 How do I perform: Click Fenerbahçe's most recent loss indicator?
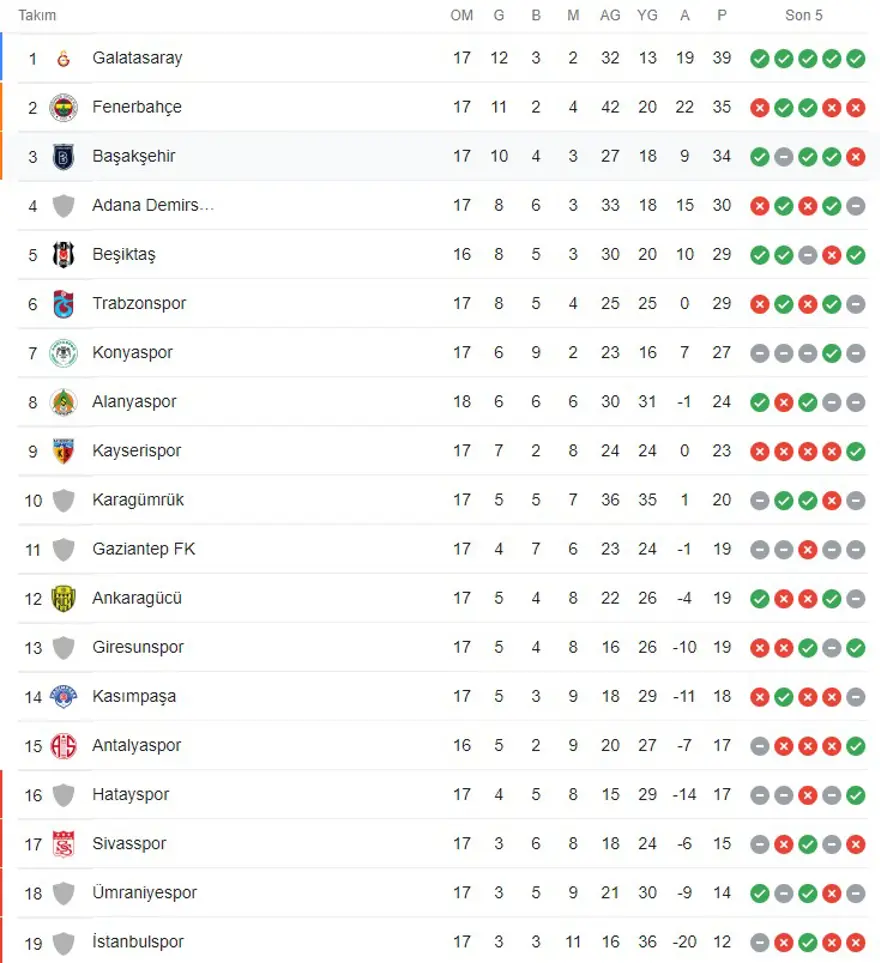[x=855, y=107]
